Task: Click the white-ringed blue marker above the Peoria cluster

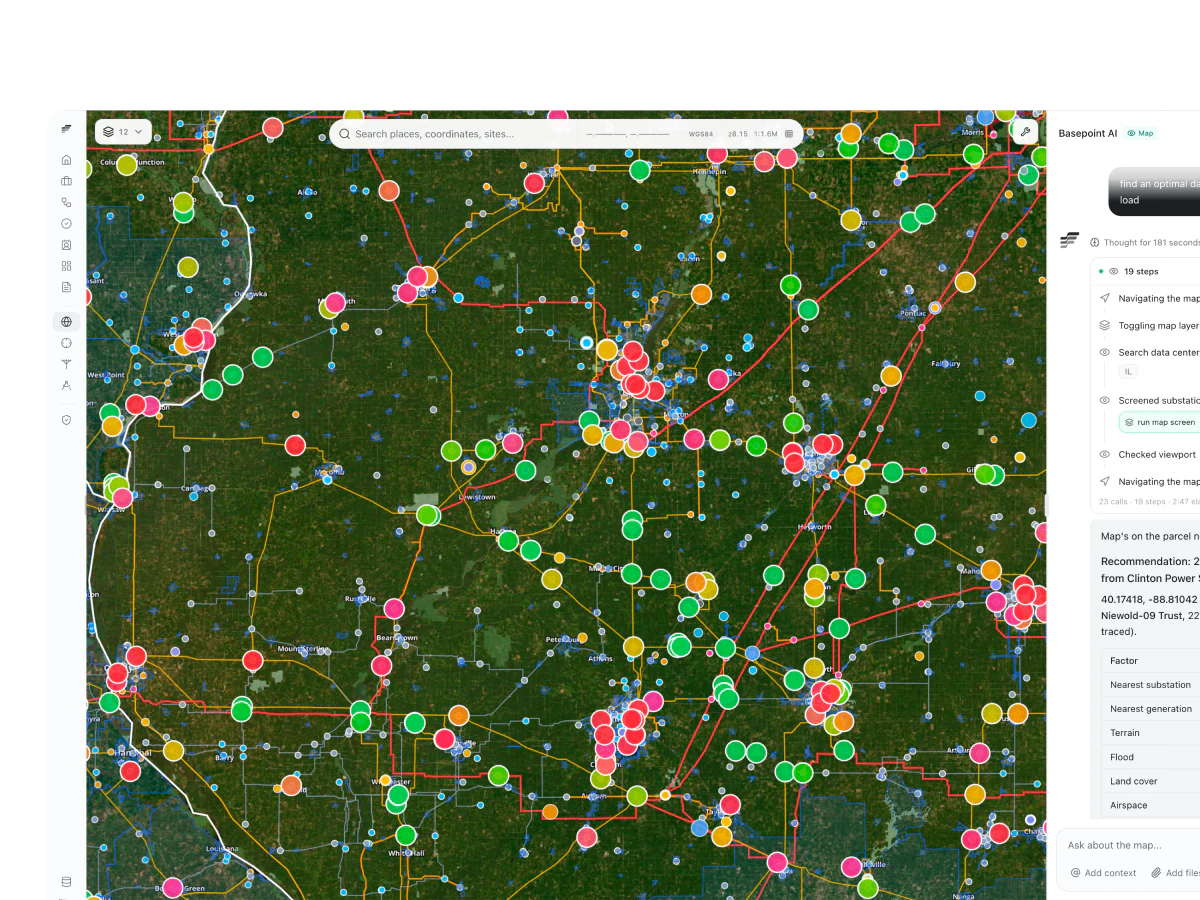Action: pyautogui.click(x=587, y=342)
